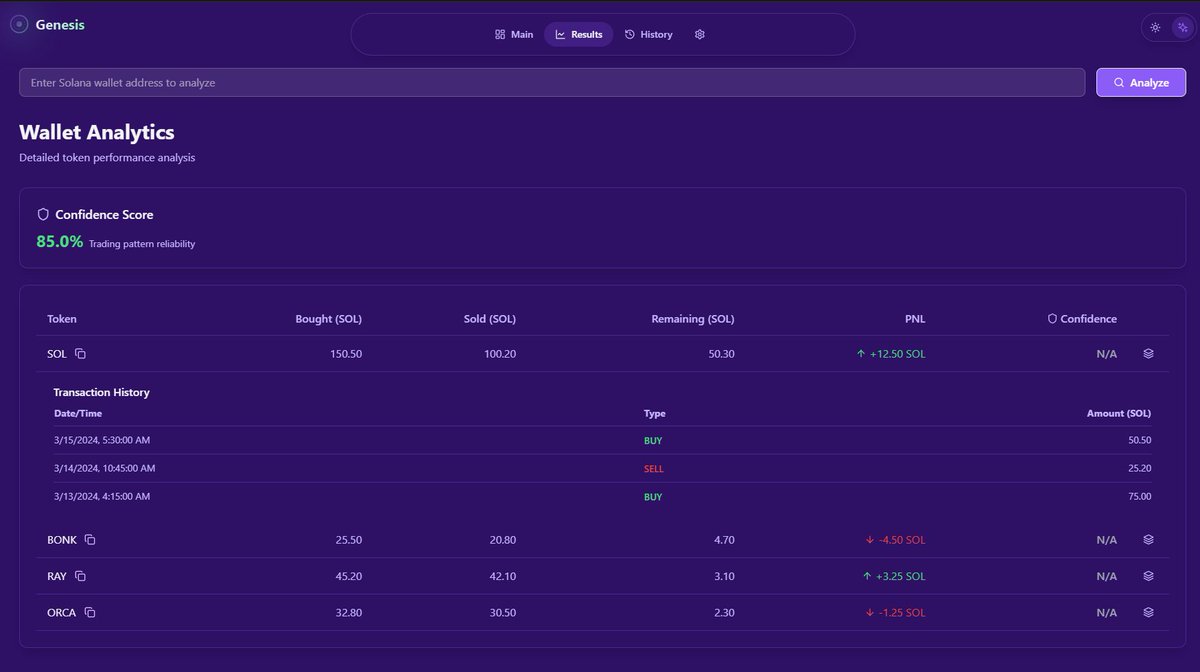Switch to light theme sun icon
This screenshot has width=1200, height=672.
1155,28
